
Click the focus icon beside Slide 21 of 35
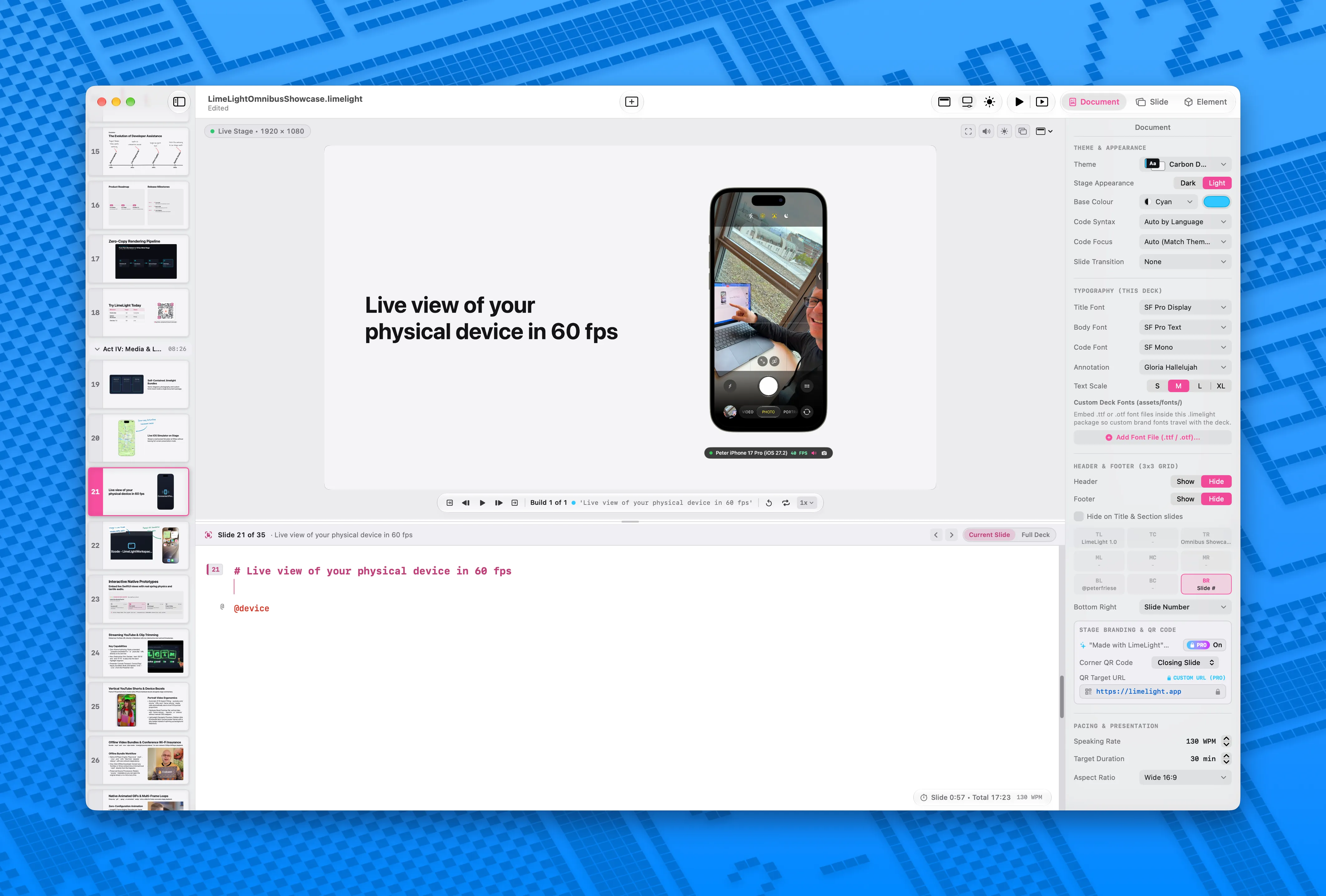click(209, 535)
